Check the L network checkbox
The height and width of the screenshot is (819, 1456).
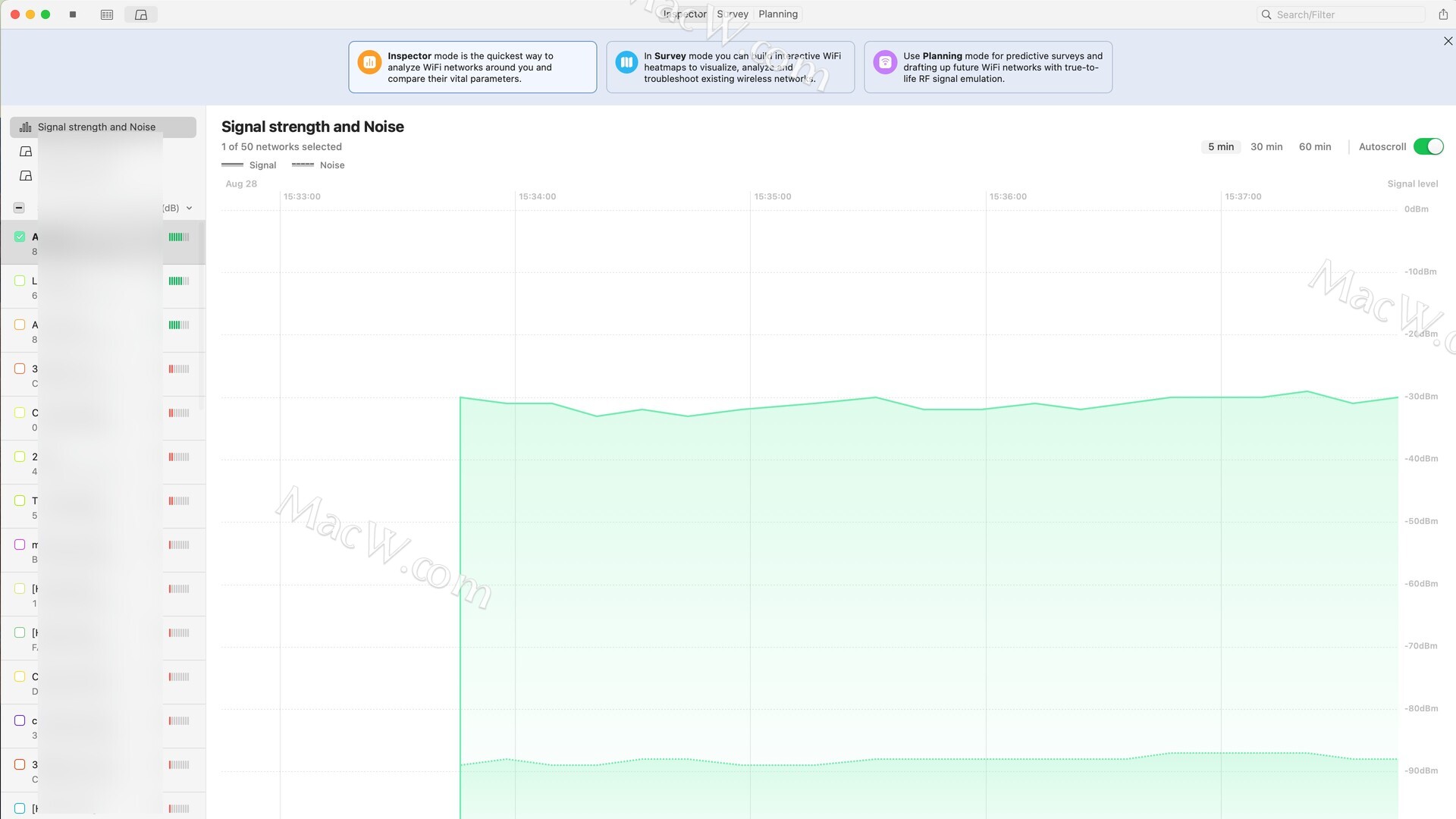[20, 281]
